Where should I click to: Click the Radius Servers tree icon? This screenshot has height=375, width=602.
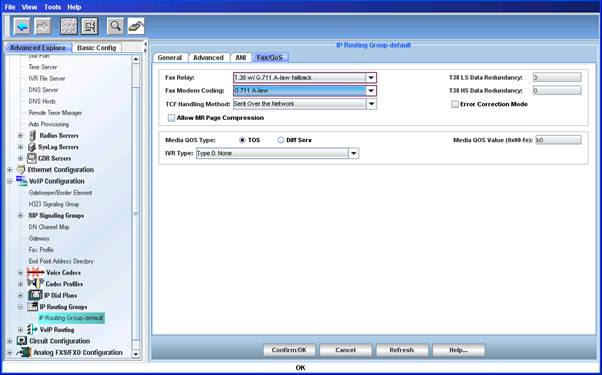[x=33, y=135]
